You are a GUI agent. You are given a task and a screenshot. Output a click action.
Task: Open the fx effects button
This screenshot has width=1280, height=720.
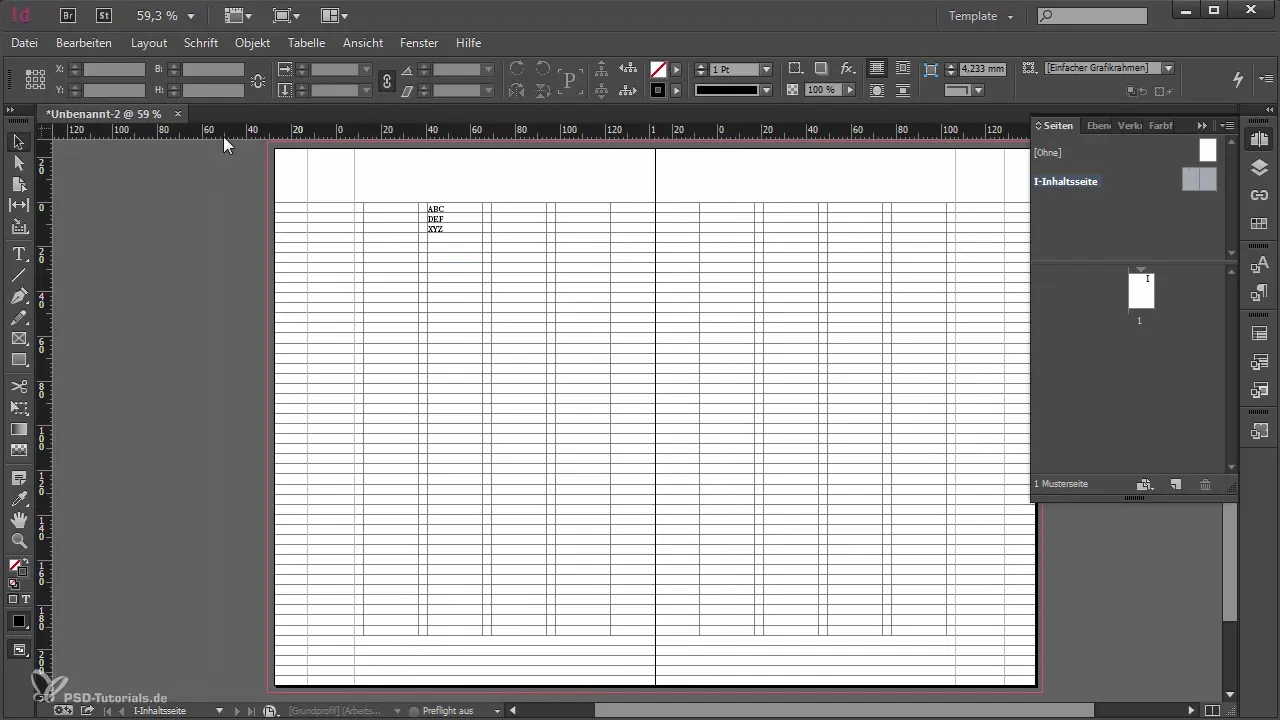(847, 69)
